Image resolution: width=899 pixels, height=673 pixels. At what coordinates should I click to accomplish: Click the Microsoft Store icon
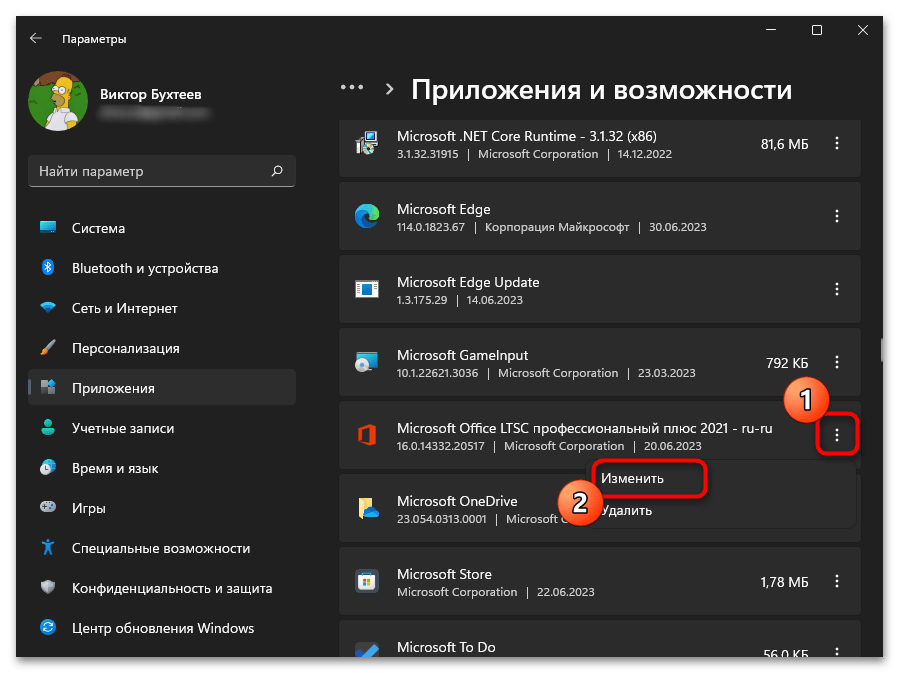pos(367,581)
